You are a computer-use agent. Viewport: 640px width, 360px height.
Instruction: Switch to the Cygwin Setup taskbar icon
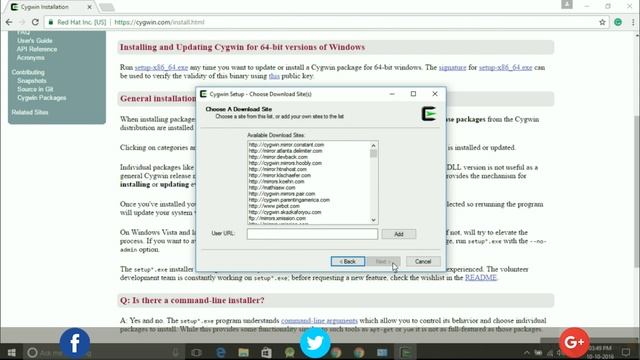(406, 352)
